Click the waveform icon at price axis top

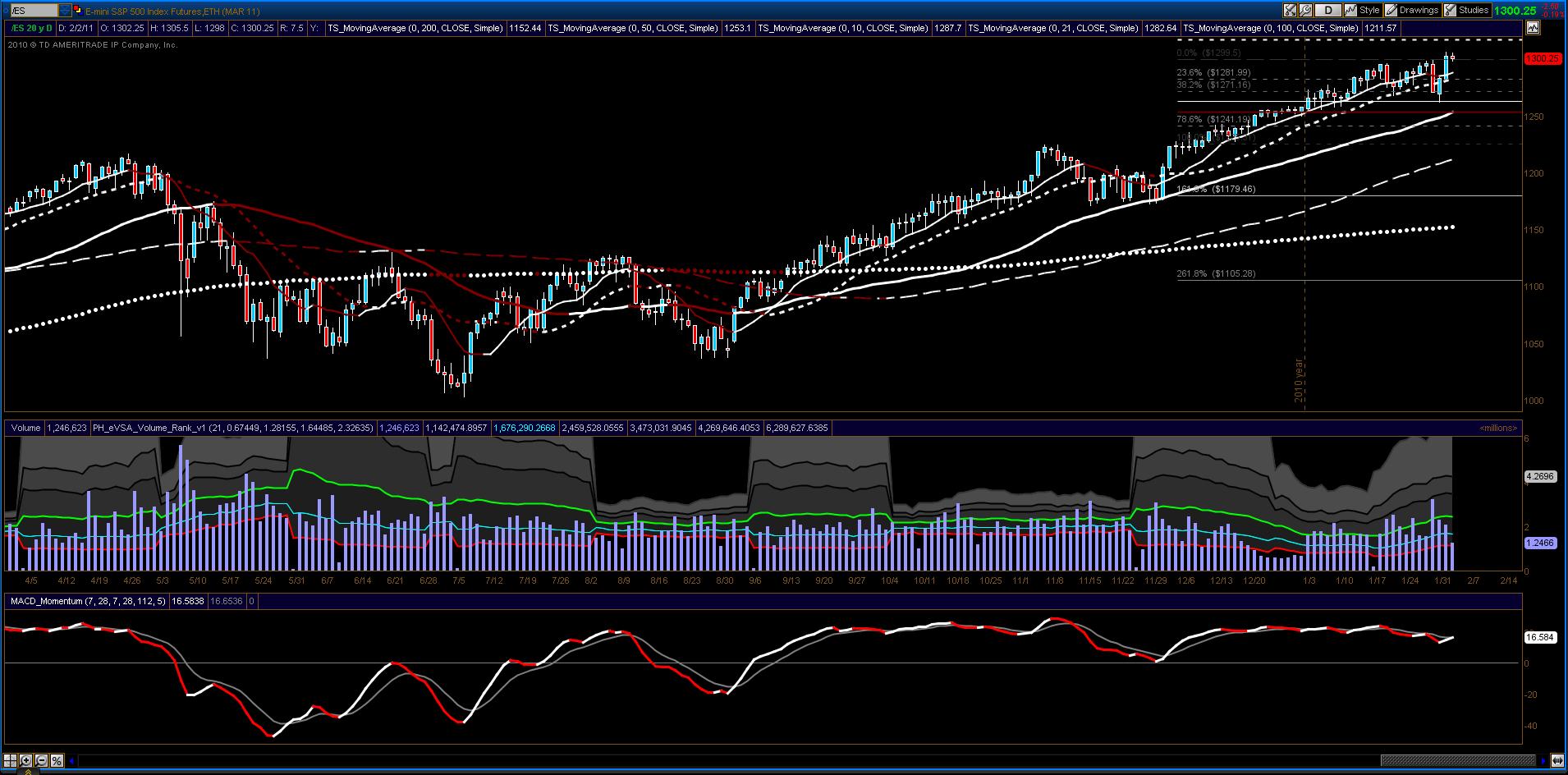coord(1532,28)
